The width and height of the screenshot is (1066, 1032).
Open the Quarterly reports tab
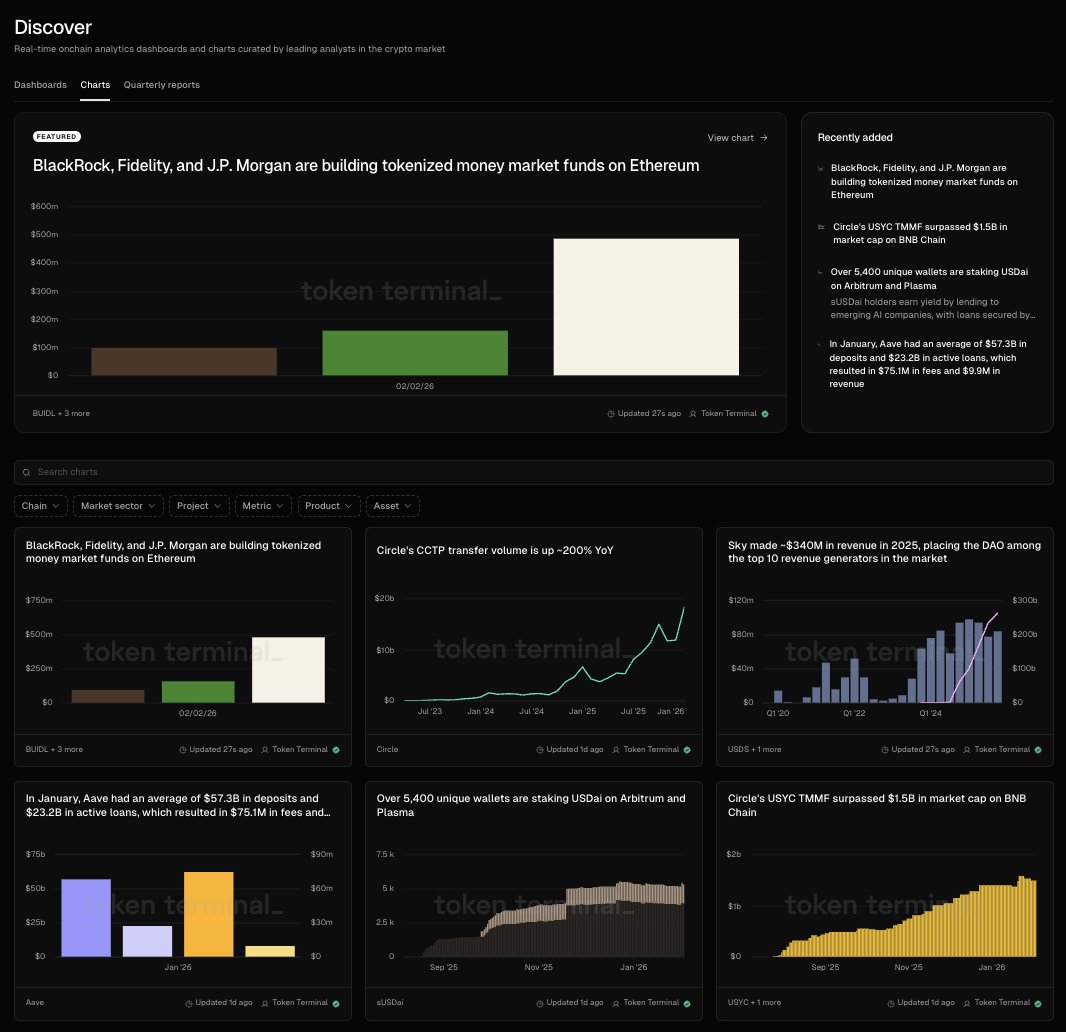161,85
